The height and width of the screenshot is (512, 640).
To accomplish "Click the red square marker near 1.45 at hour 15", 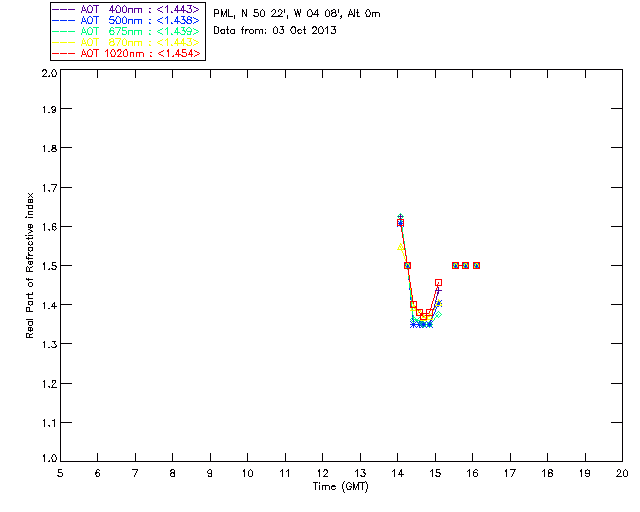I will tap(438, 283).
